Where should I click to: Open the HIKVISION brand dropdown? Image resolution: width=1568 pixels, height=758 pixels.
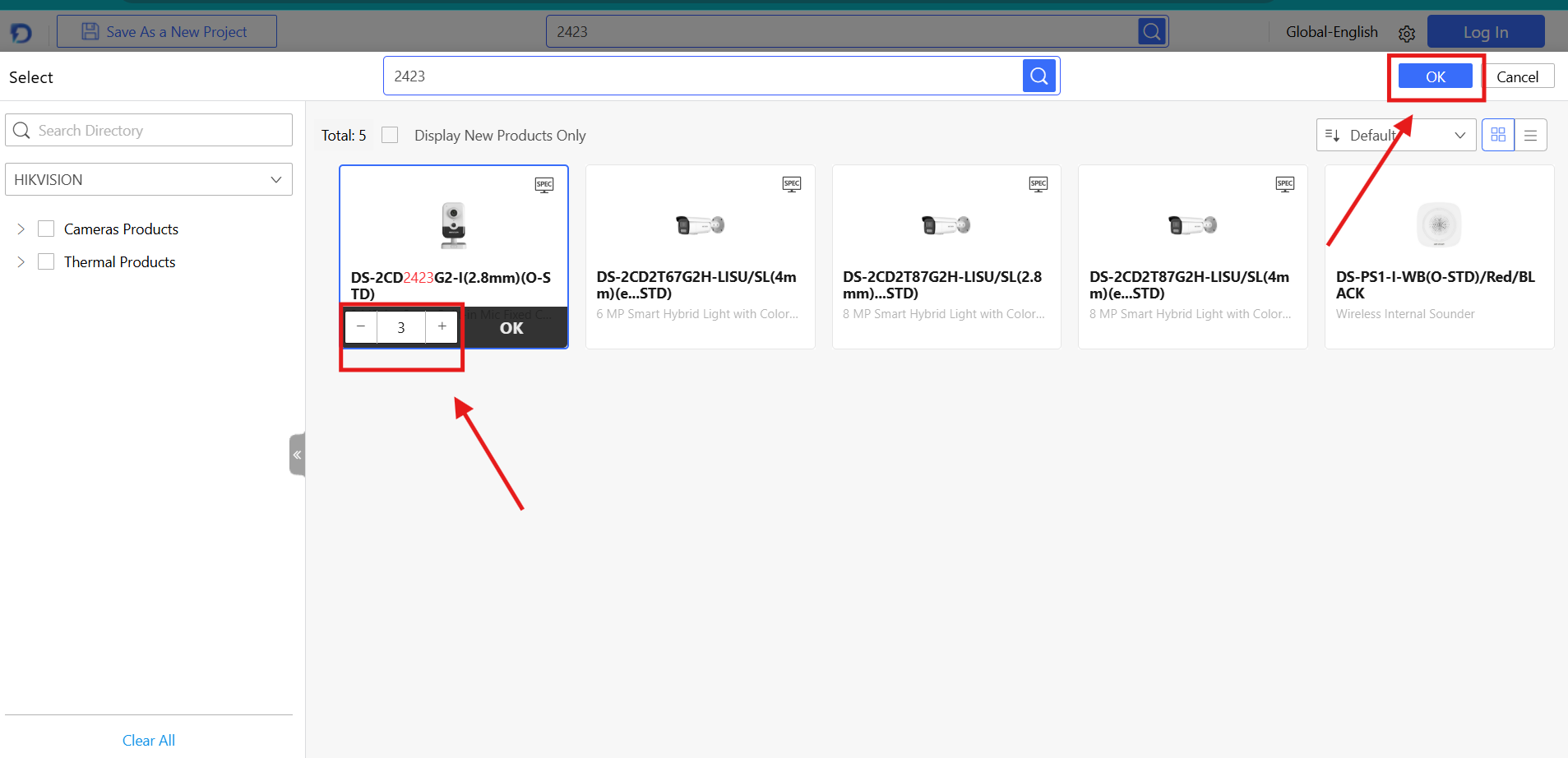click(x=149, y=179)
